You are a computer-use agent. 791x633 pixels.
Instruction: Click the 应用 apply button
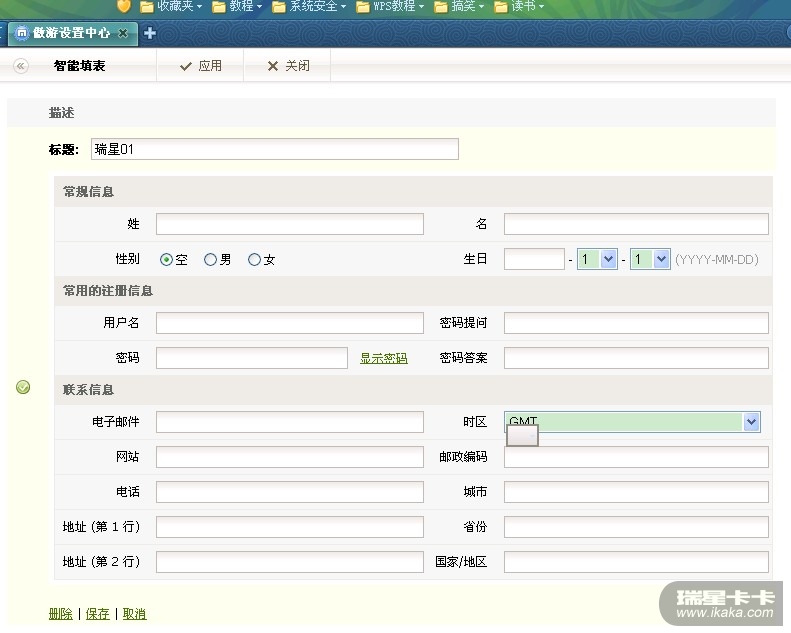(200, 66)
